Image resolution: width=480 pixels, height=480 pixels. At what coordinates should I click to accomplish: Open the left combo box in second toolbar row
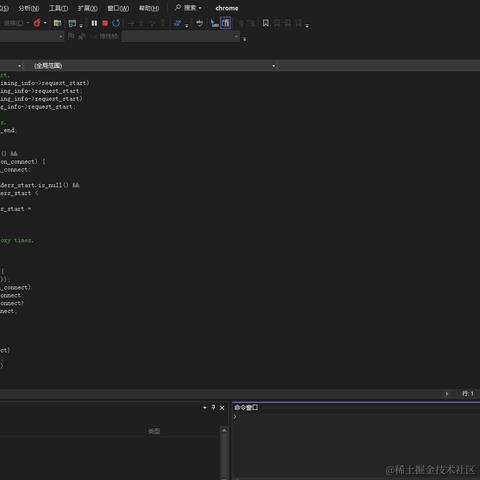click(32, 36)
